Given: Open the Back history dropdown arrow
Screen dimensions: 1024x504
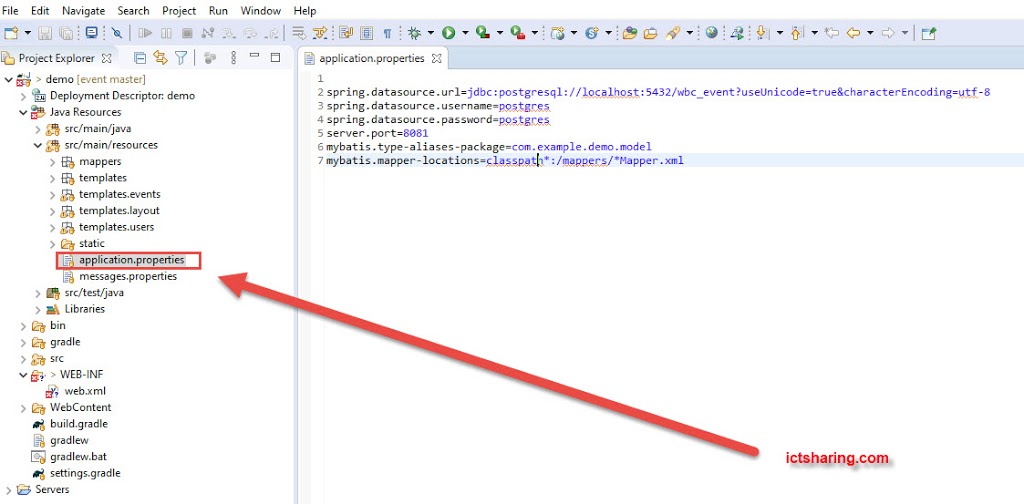Looking at the screenshot, I should click(x=870, y=33).
